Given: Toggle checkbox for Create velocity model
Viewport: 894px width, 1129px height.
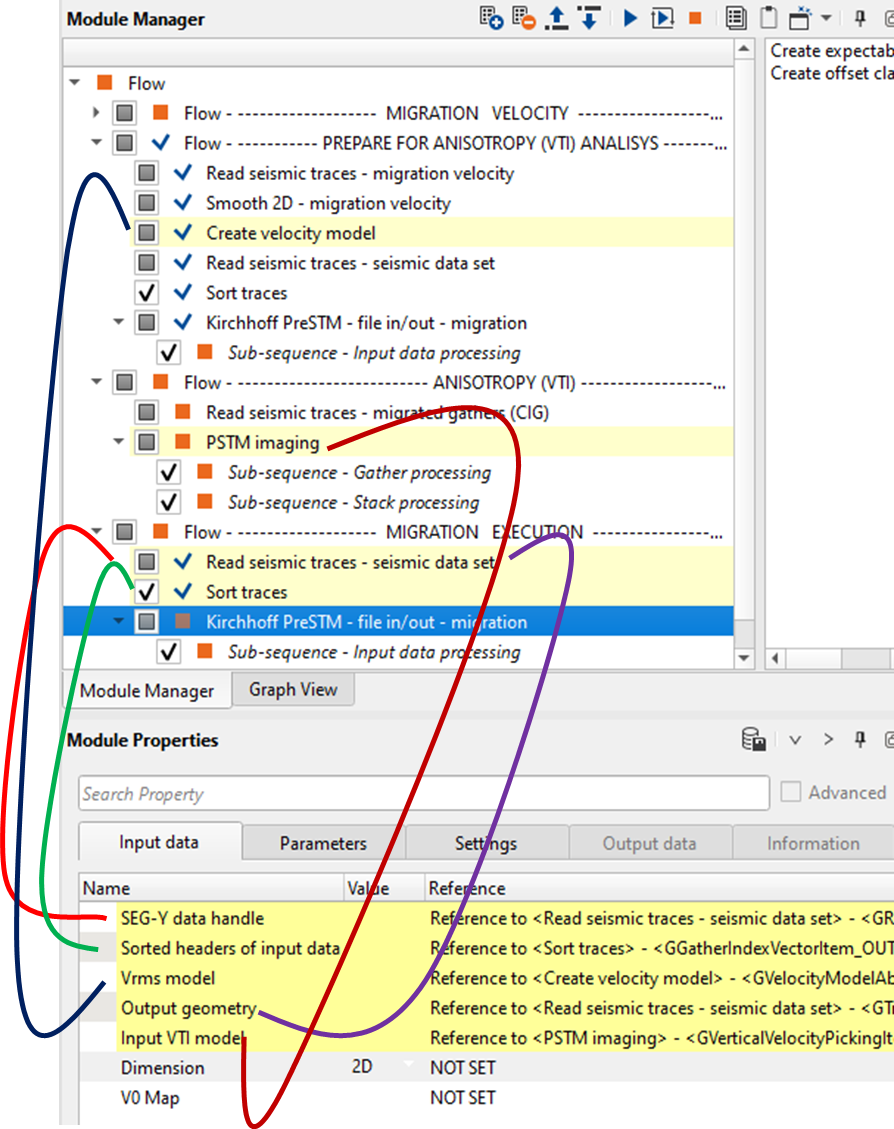Looking at the screenshot, I should (x=147, y=233).
